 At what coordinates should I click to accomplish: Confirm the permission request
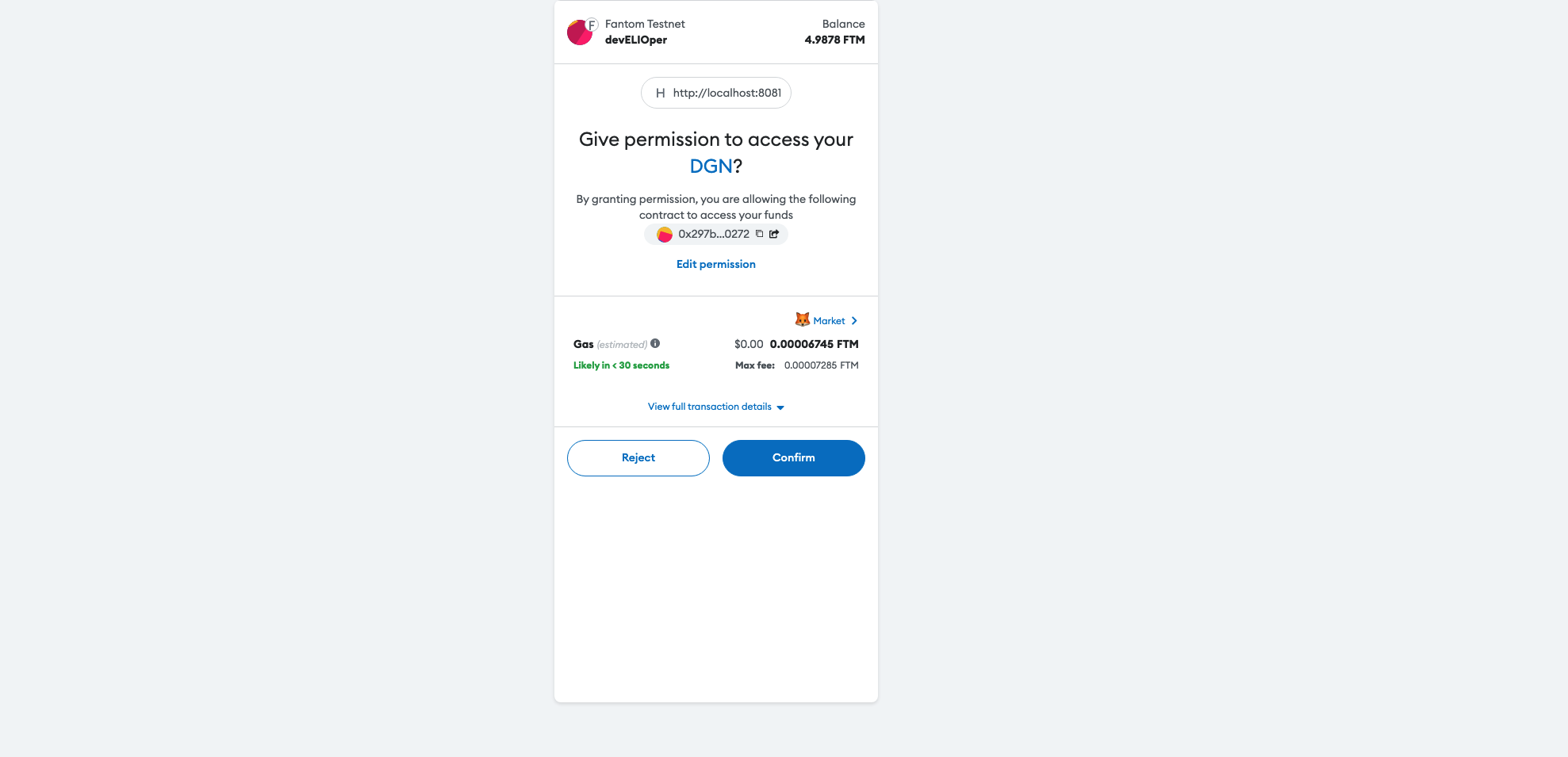[793, 457]
